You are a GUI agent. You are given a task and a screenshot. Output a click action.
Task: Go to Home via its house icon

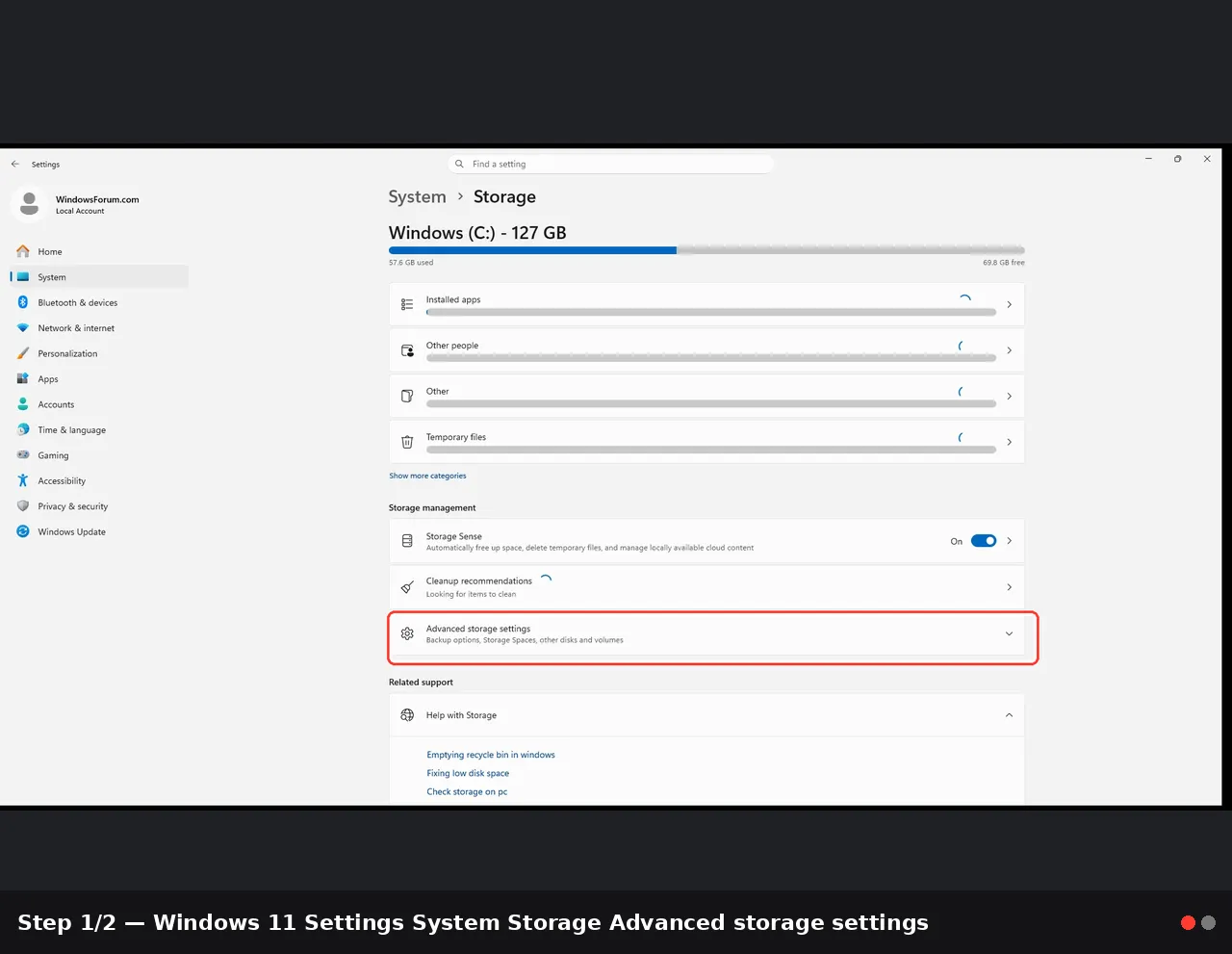(x=23, y=251)
